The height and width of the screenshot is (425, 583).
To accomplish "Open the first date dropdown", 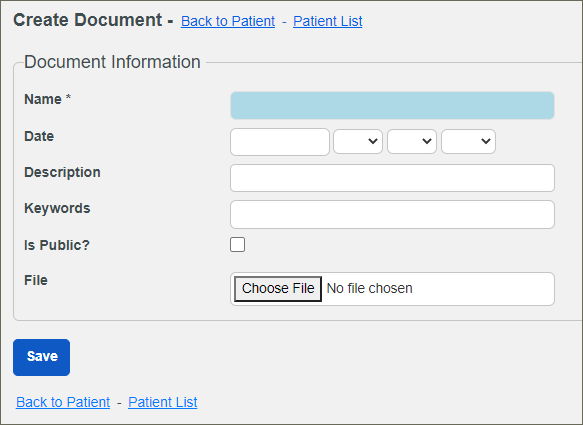I will pos(358,141).
